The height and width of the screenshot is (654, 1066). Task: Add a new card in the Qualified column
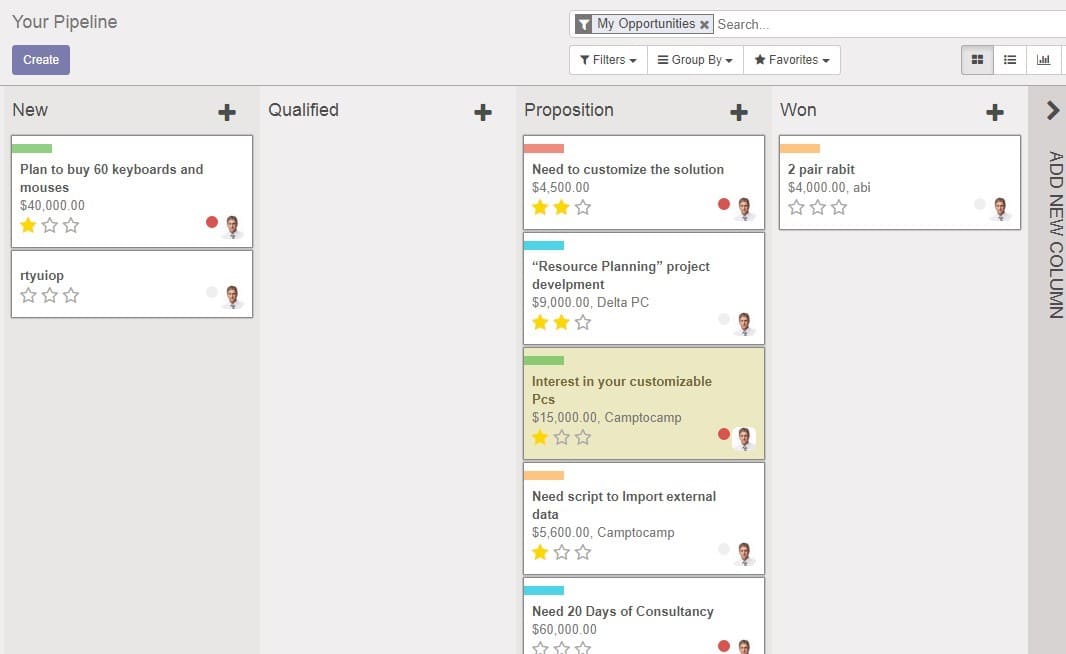[x=483, y=112]
